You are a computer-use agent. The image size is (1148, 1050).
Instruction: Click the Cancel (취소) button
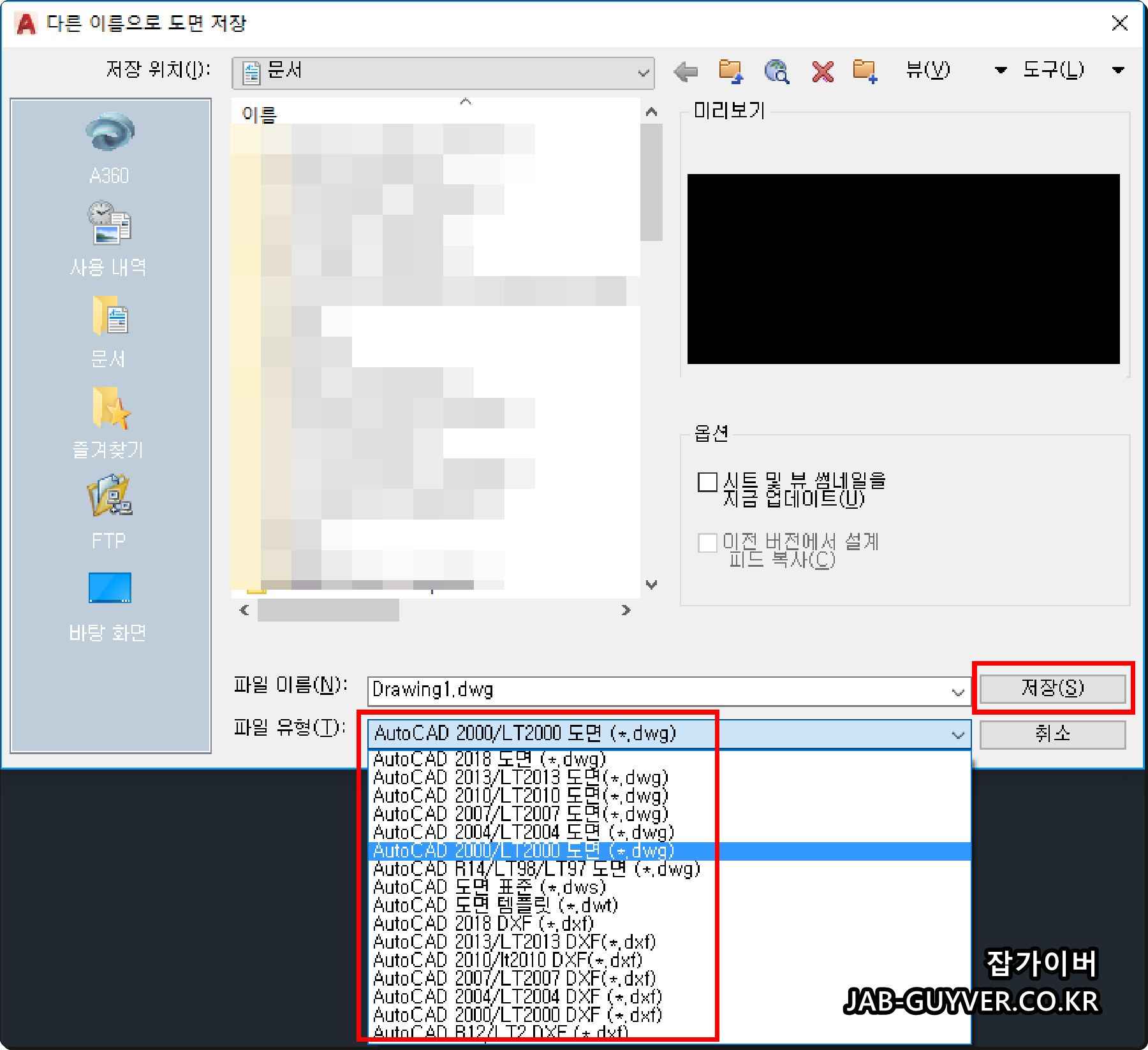coord(1052,734)
